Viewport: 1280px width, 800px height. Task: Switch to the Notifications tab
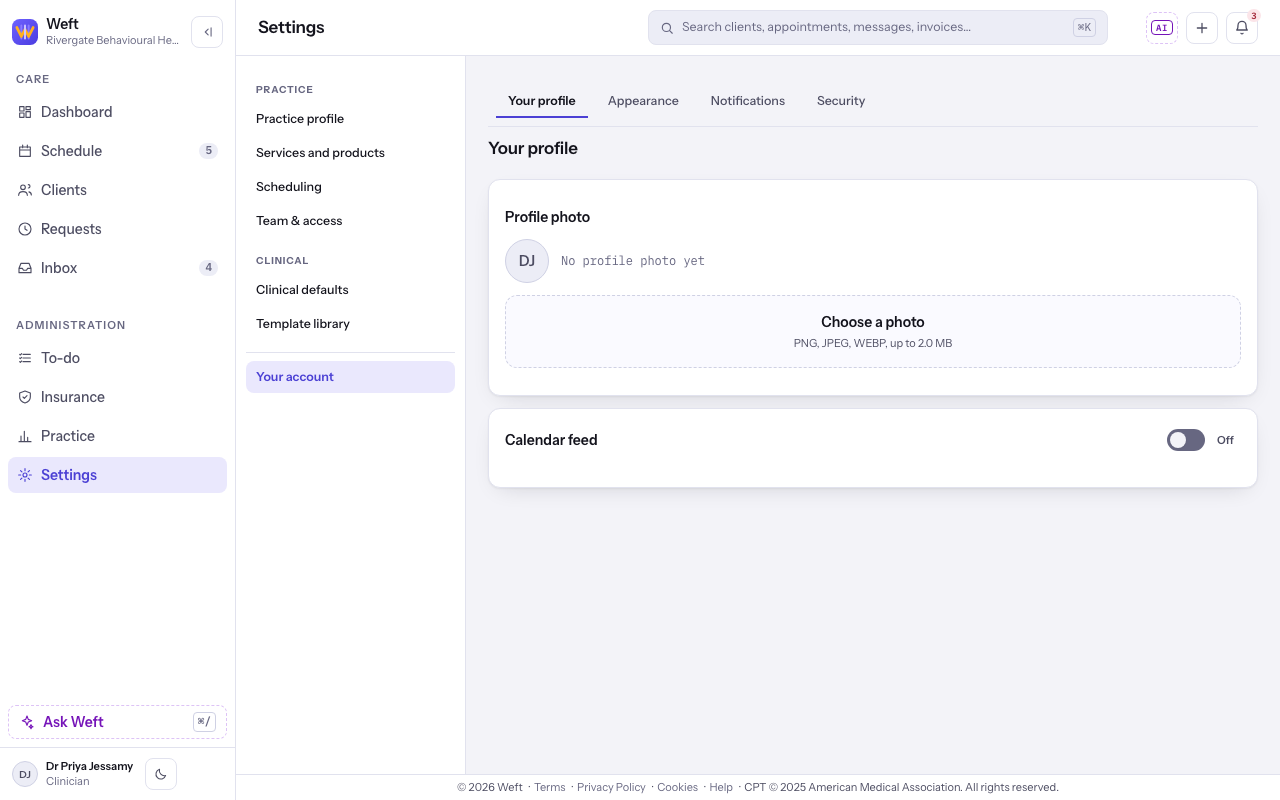coord(748,101)
